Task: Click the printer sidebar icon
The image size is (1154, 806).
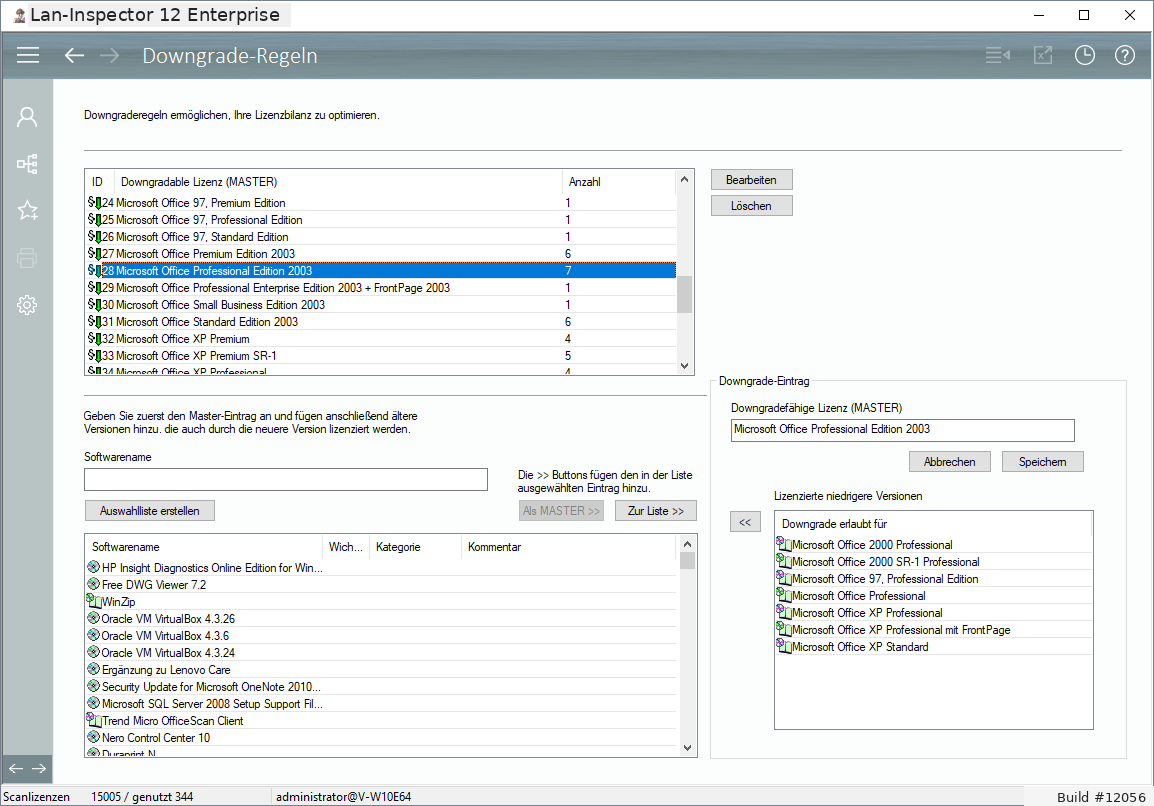Action: (x=27, y=258)
